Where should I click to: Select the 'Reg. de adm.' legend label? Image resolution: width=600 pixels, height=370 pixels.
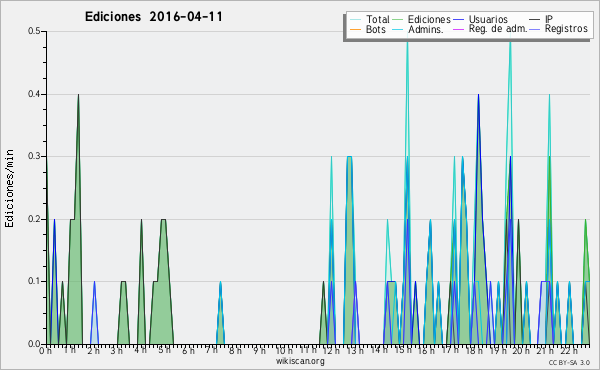(498, 29)
